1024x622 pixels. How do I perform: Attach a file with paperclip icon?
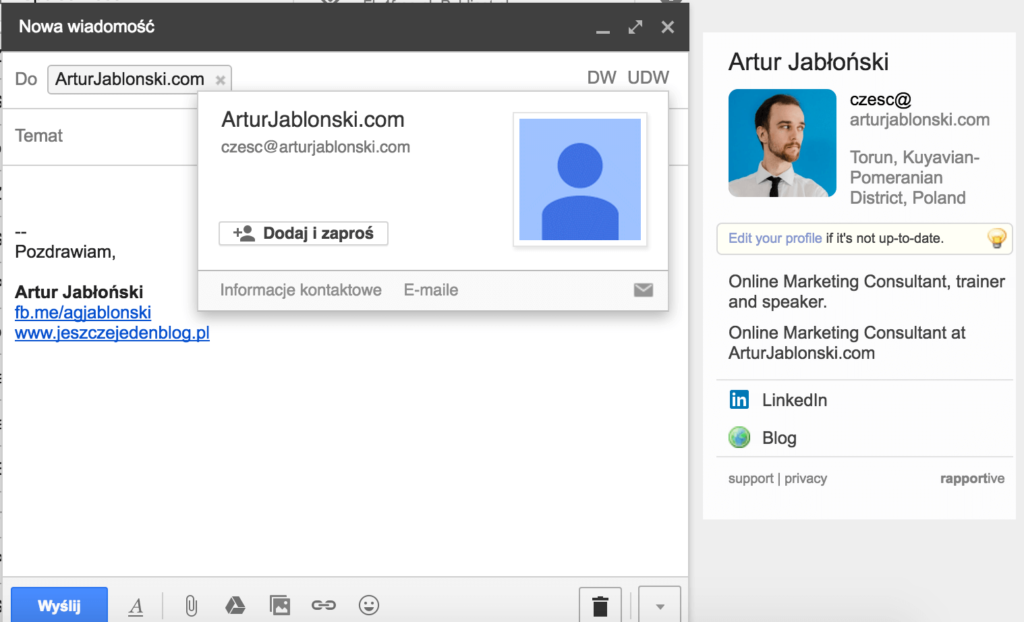tap(191, 606)
